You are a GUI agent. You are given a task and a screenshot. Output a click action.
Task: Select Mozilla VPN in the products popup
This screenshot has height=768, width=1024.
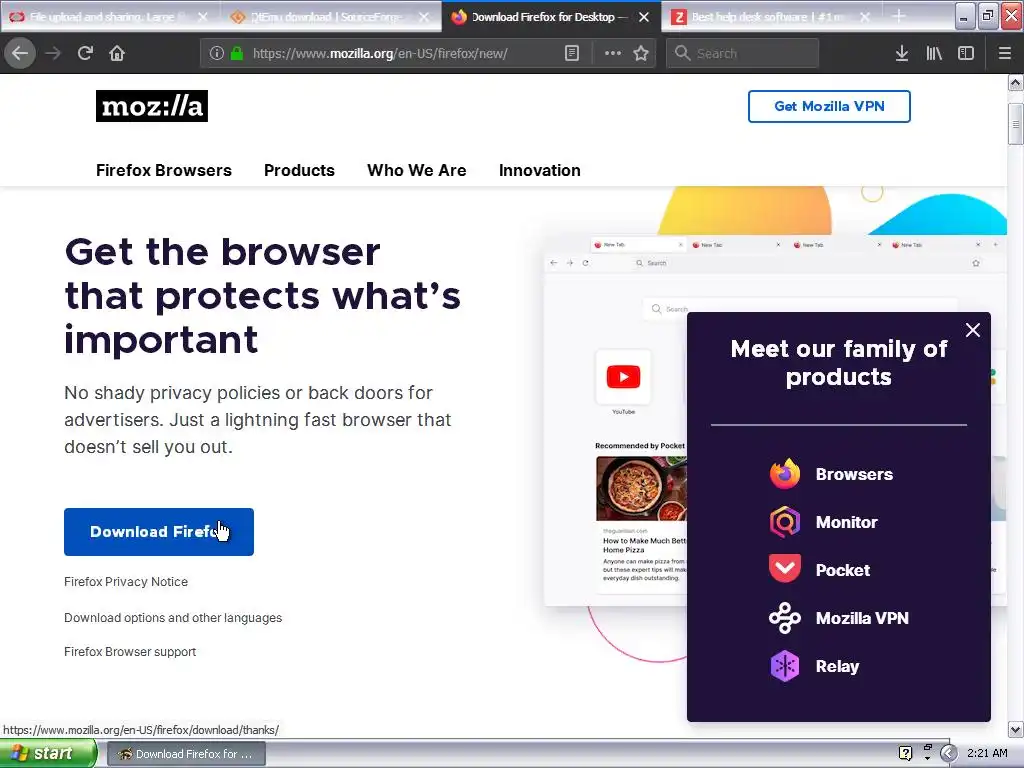point(862,618)
